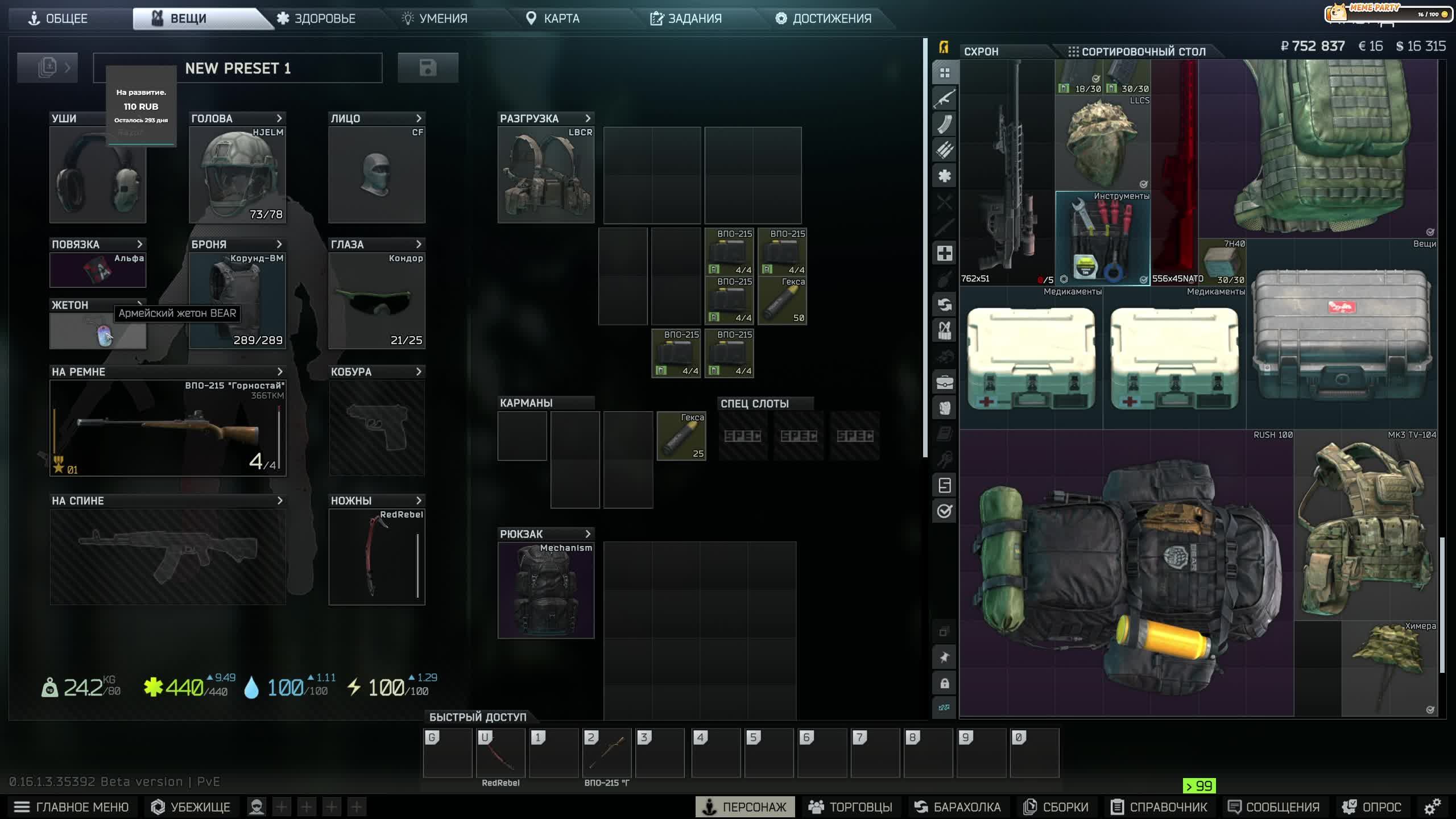The width and height of the screenshot is (1456, 819).
Task: Select the medical cross filter icon
Action: pos(944,253)
